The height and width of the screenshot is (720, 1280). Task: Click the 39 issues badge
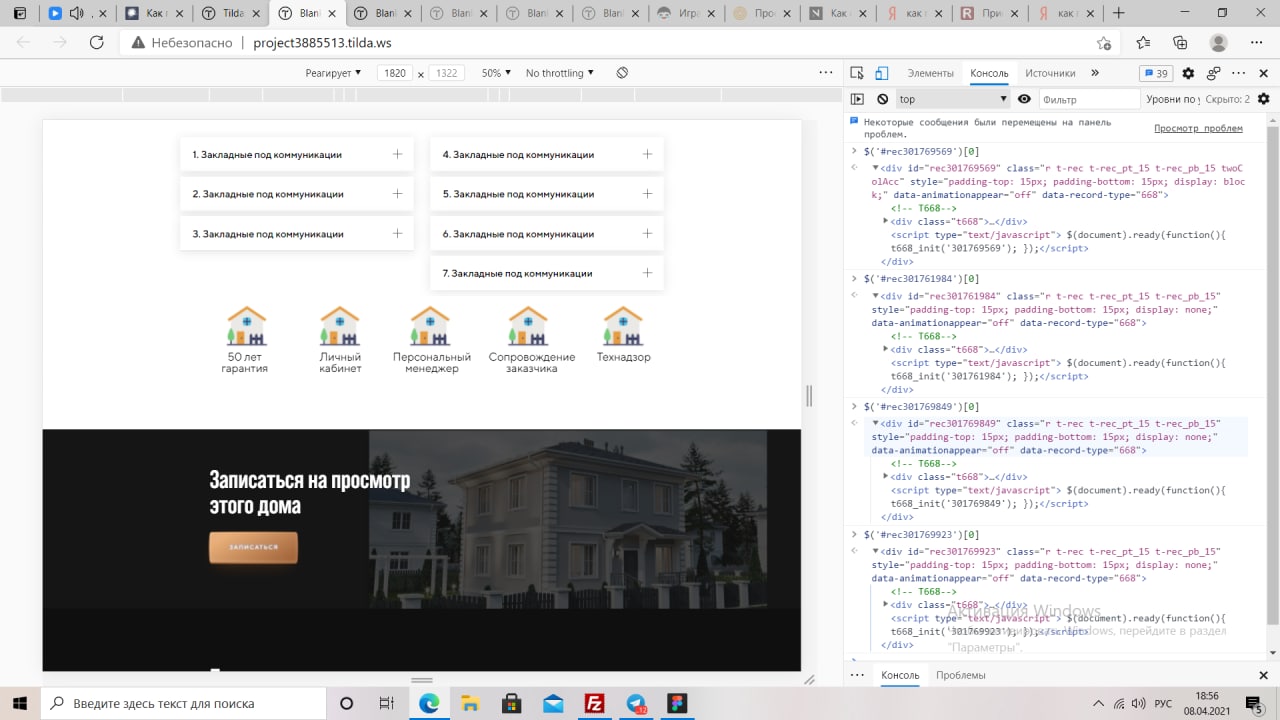pos(1157,73)
